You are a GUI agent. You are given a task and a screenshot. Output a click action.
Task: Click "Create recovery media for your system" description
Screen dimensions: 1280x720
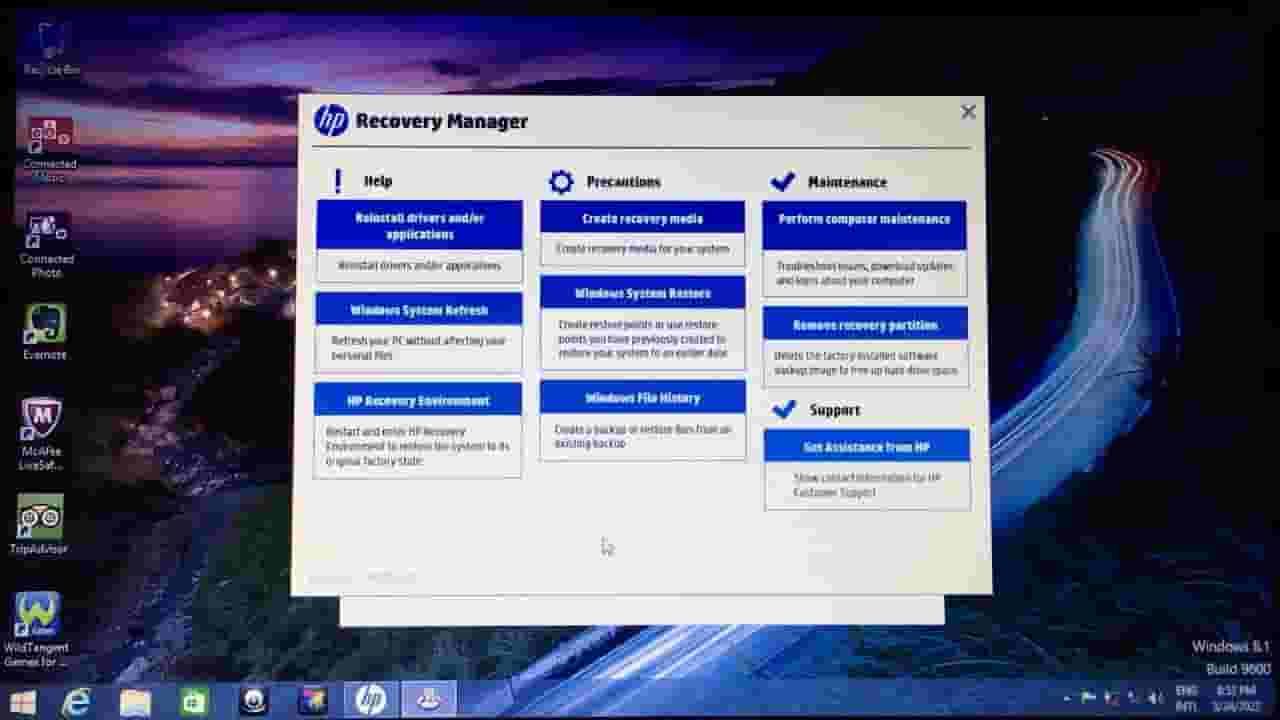coord(643,248)
